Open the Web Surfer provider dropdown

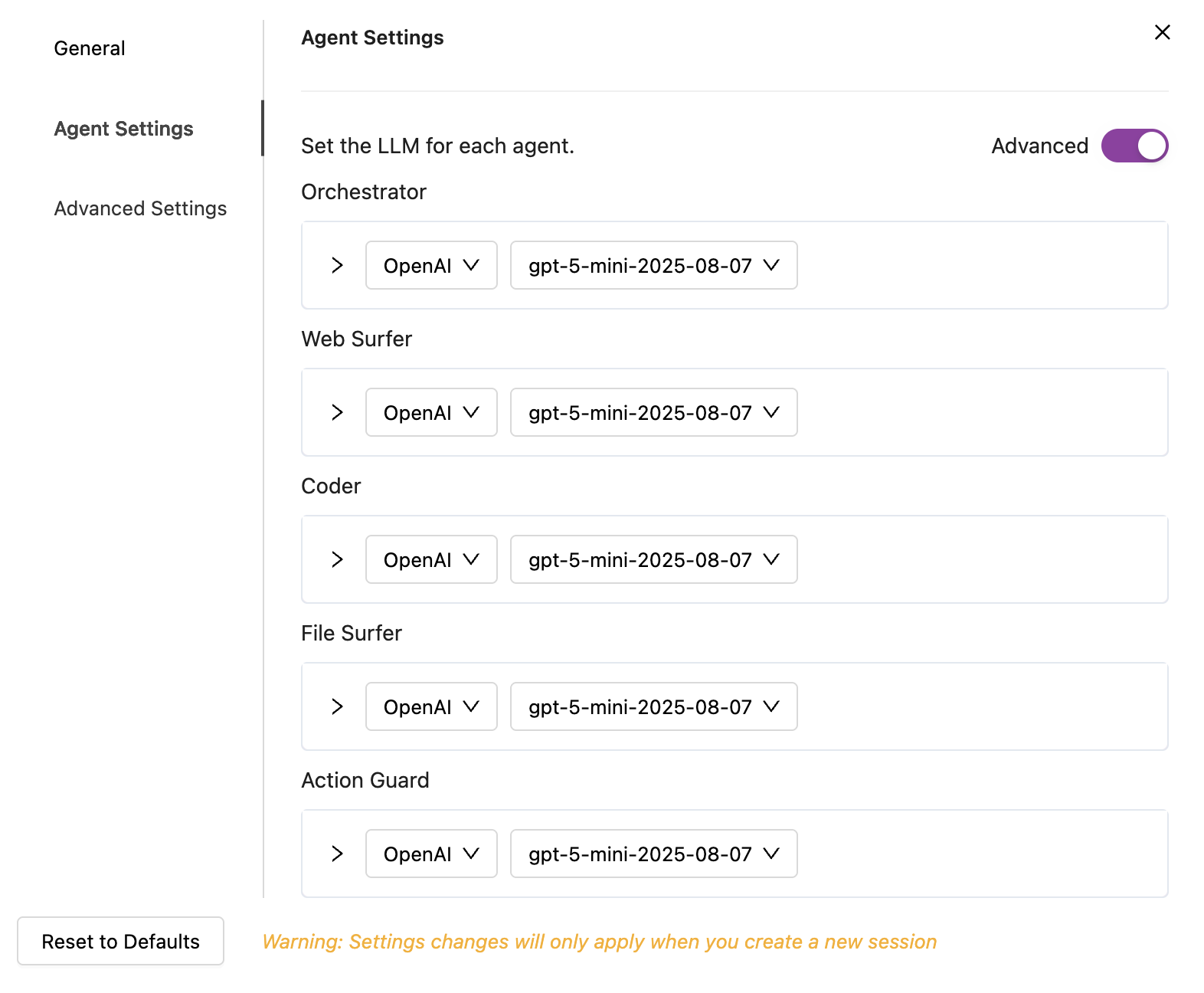tap(431, 412)
